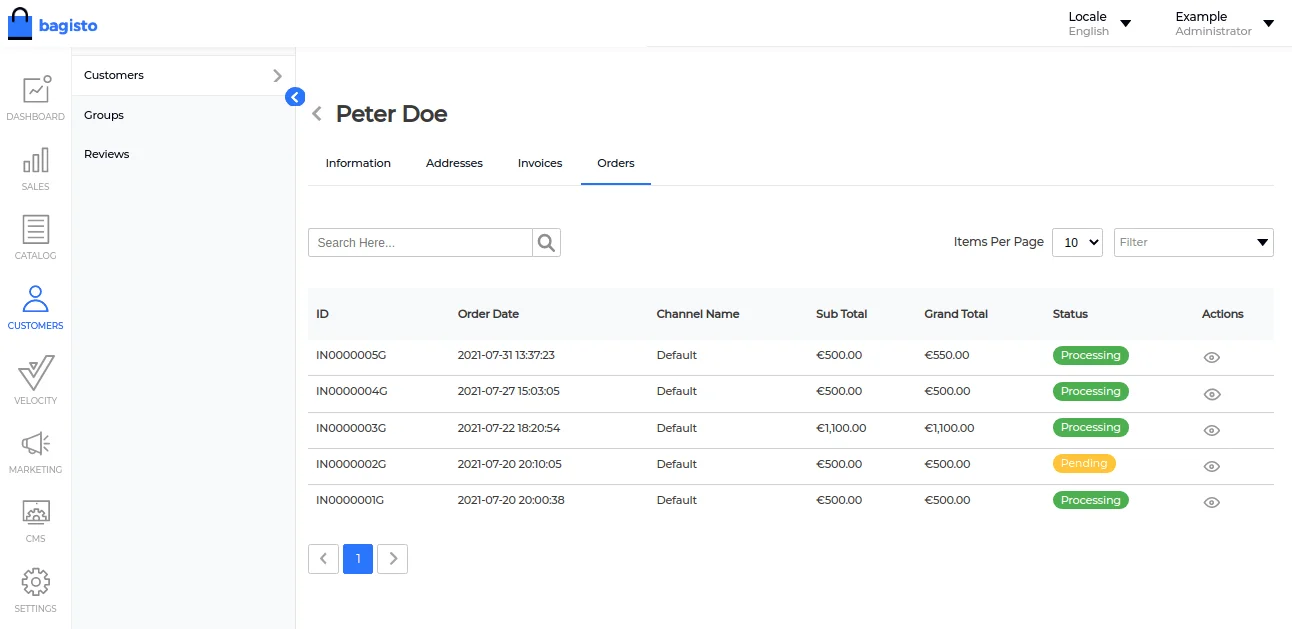
Task: Switch to the Invoices tab
Action: click(540, 163)
